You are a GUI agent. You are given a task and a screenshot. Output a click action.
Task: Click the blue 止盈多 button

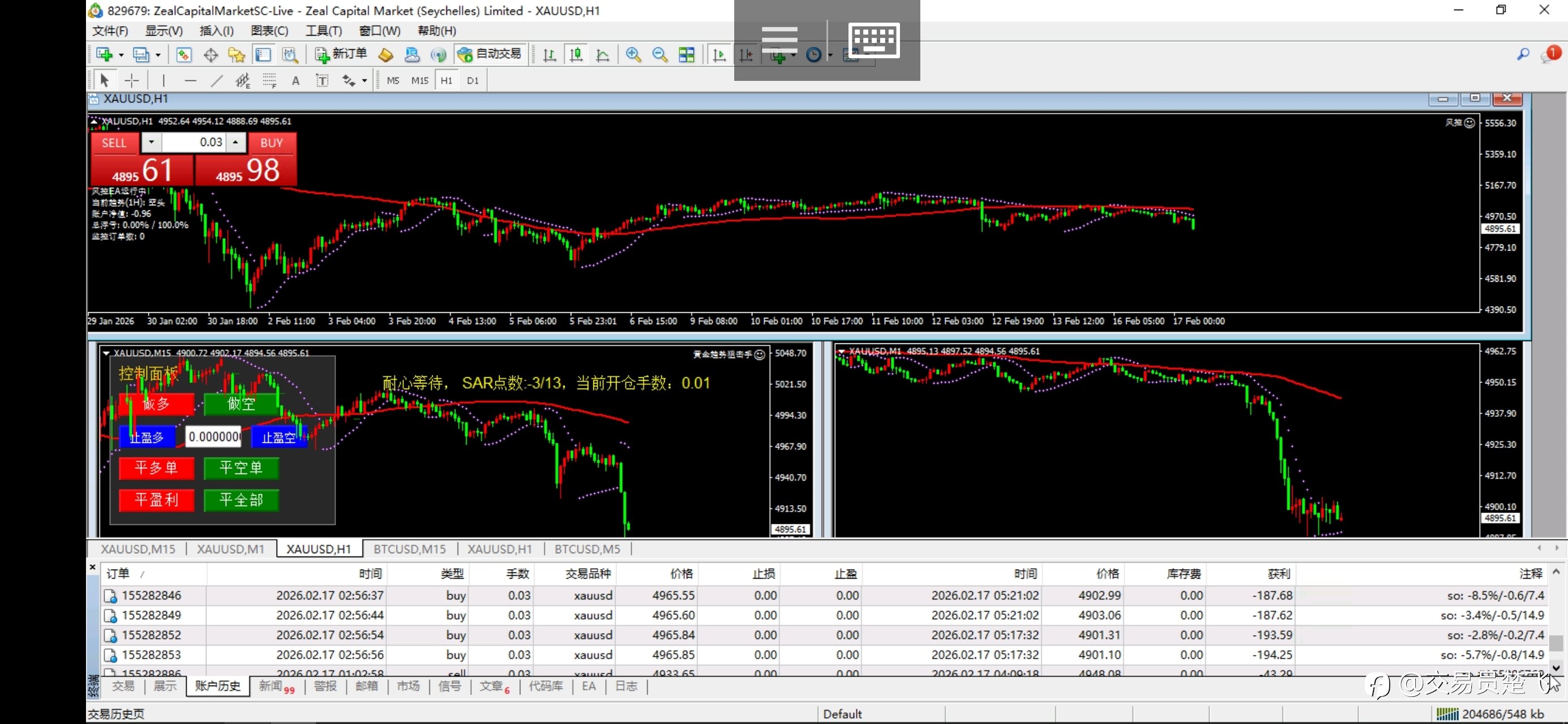tap(147, 437)
